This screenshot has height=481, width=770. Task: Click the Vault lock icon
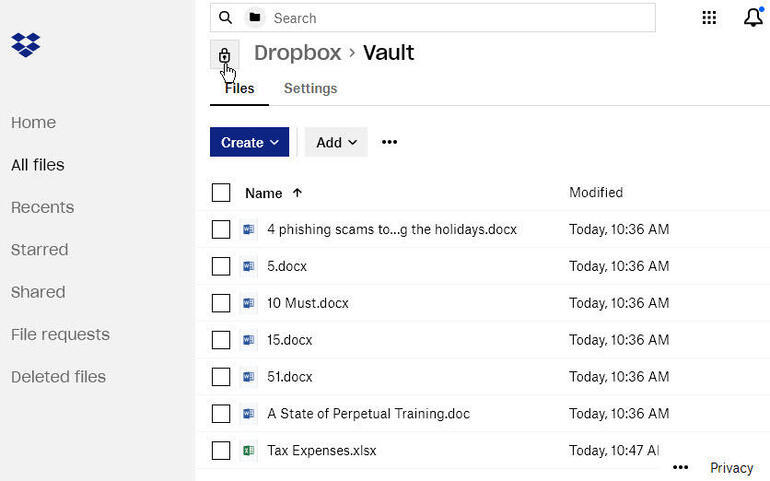coord(224,55)
